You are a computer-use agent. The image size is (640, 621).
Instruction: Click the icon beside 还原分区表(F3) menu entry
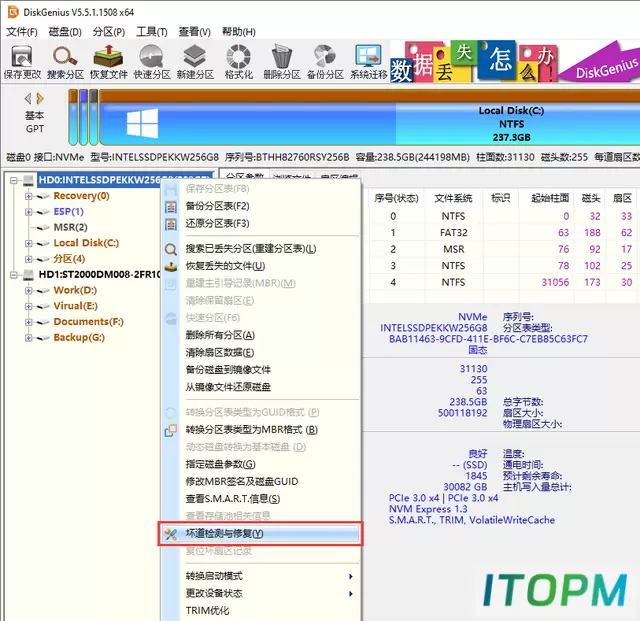(171, 224)
